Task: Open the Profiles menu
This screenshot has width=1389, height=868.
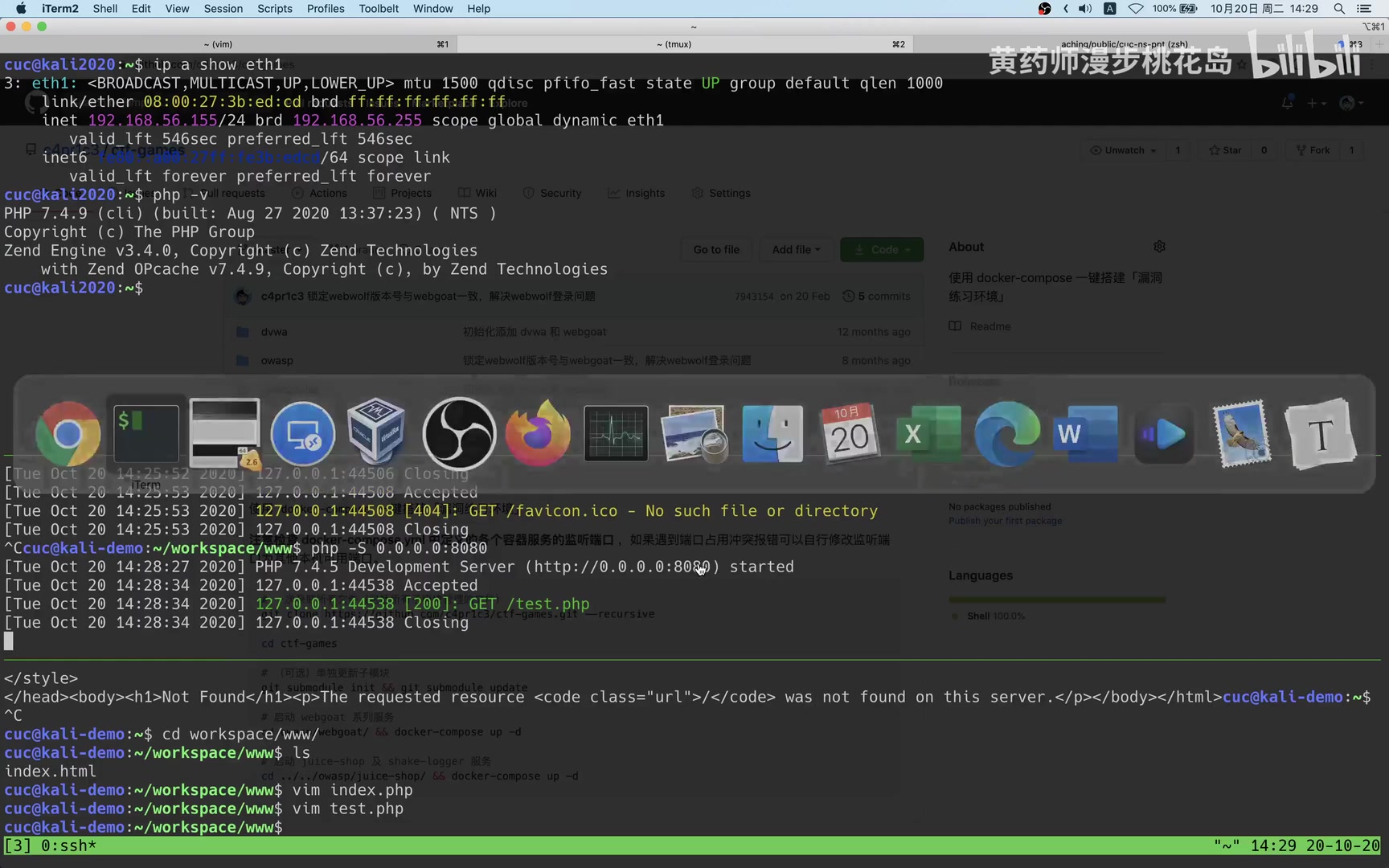Action: [326, 8]
